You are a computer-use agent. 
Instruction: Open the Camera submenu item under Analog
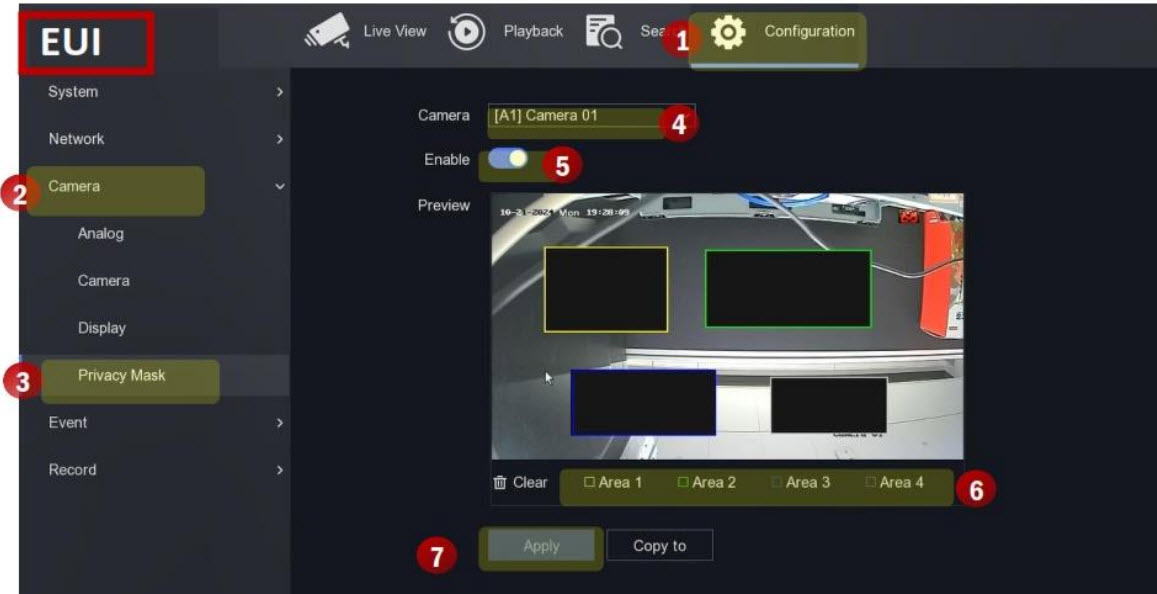103,281
